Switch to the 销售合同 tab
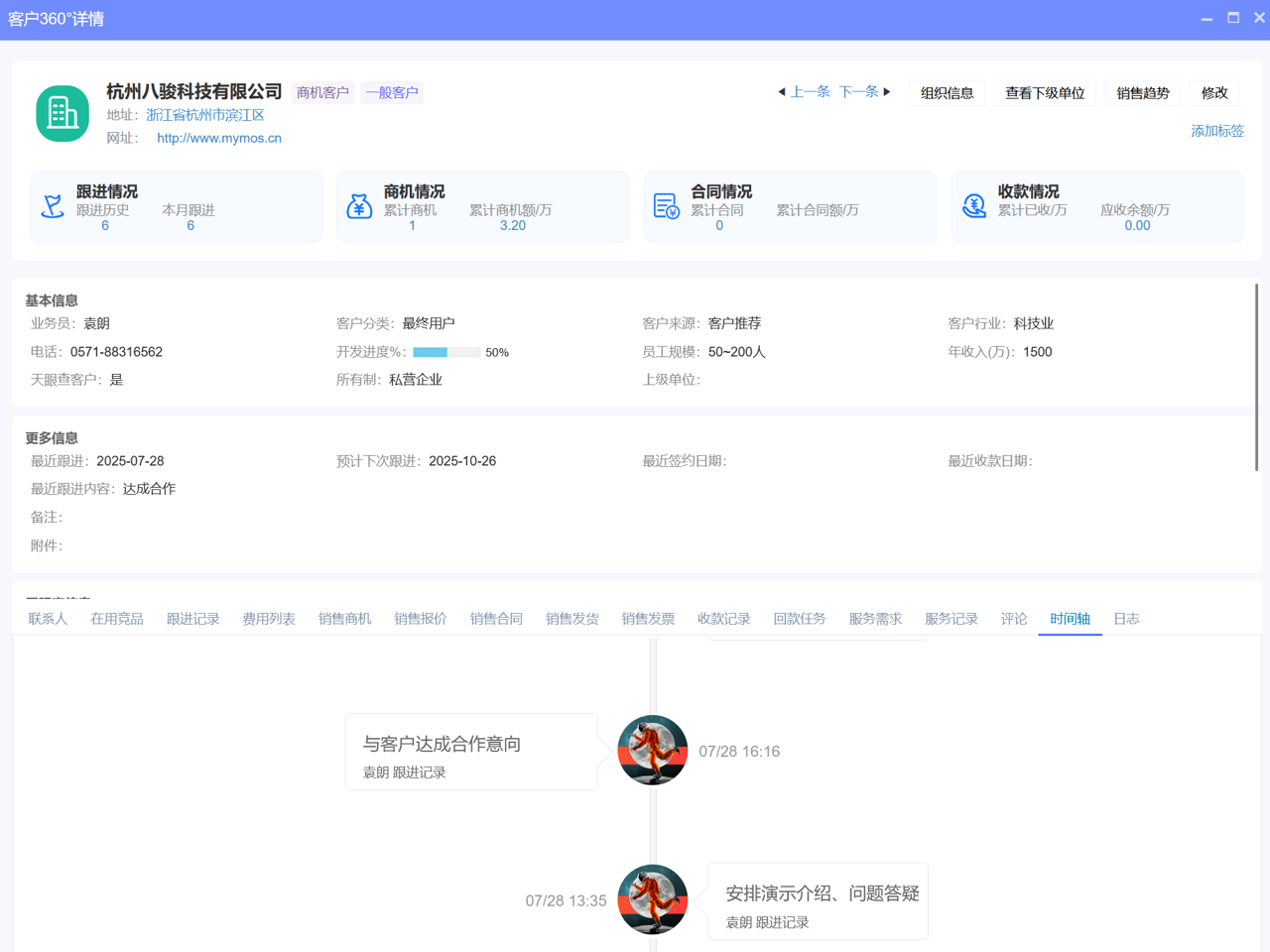Screen dimensions: 1270x952 pyautogui.click(x=496, y=618)
